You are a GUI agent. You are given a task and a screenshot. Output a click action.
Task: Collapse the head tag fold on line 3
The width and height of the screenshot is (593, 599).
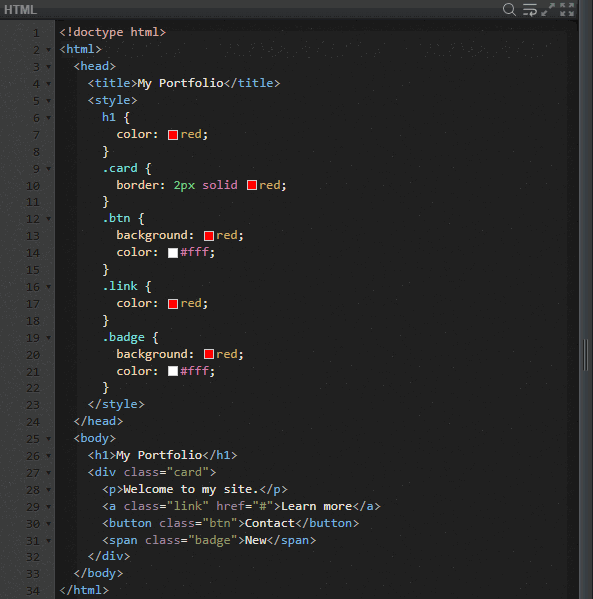click(x=49, y=67)
